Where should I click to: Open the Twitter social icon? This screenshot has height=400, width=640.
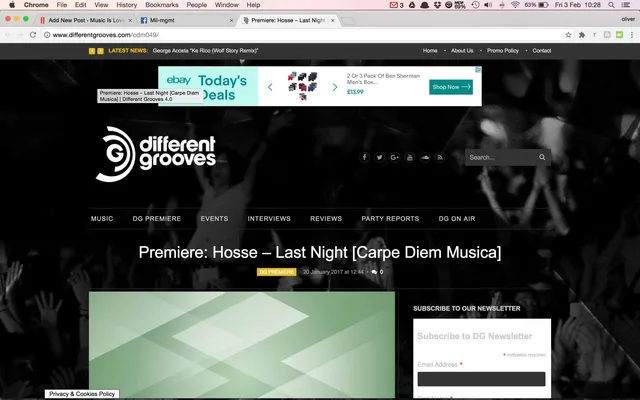pos(379,157)
